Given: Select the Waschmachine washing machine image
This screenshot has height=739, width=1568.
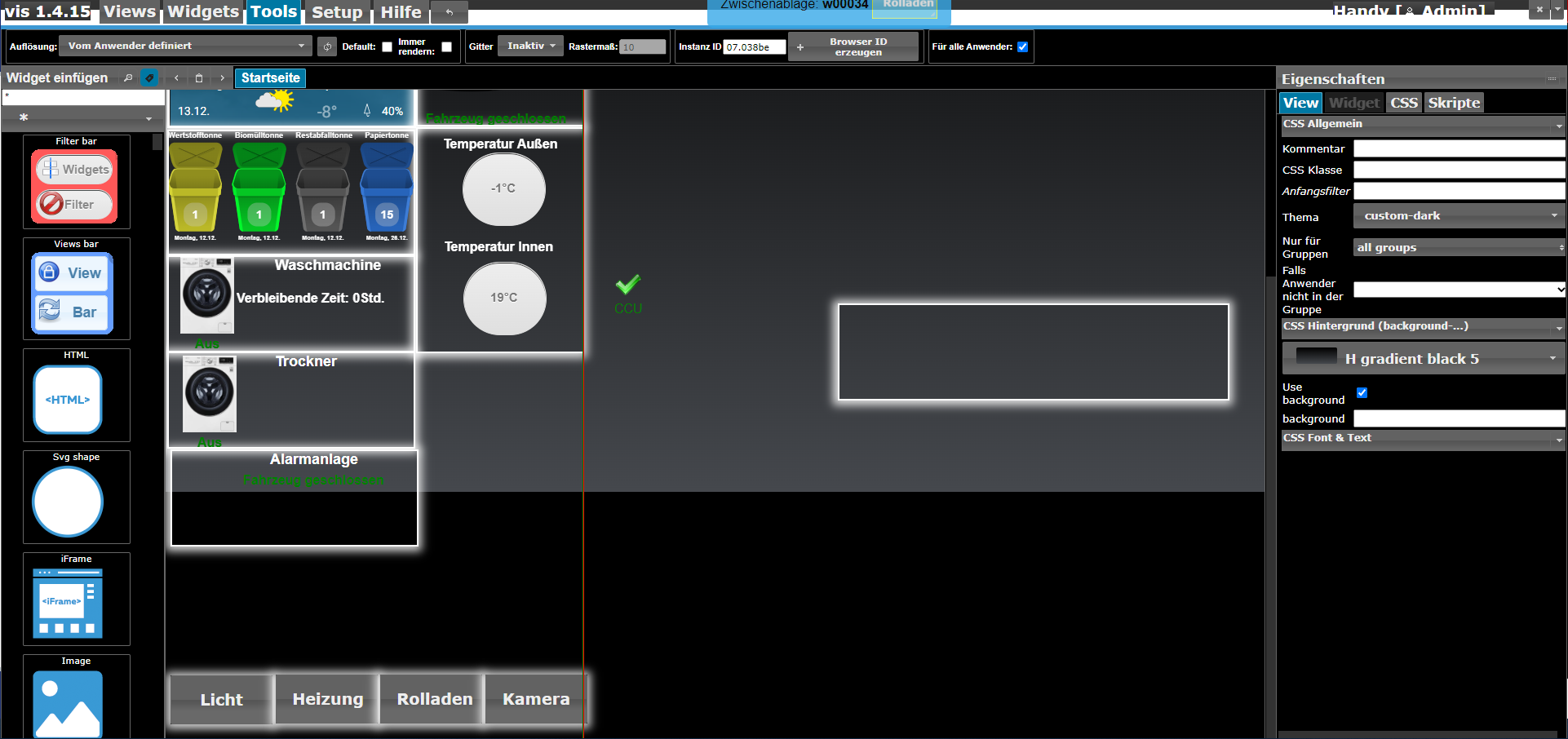Looking at the screenshot, I should pos(207,295).
